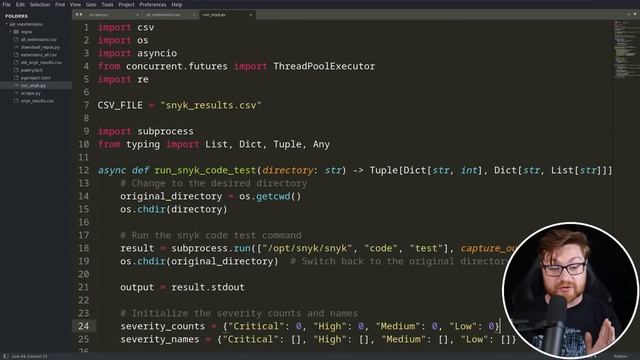Click the file icon beside snyk_results.csv

pos(16,101)
